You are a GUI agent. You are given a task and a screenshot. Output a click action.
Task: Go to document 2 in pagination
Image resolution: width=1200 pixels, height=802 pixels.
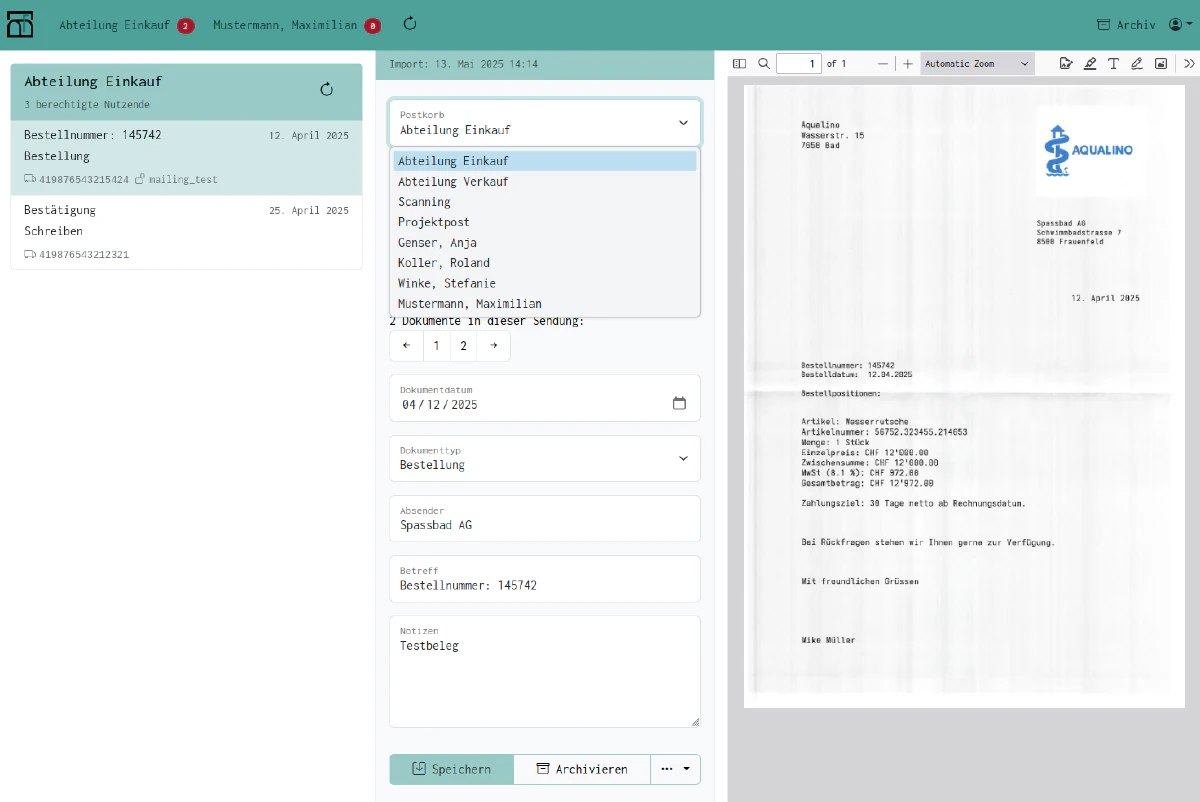point(464,345)
